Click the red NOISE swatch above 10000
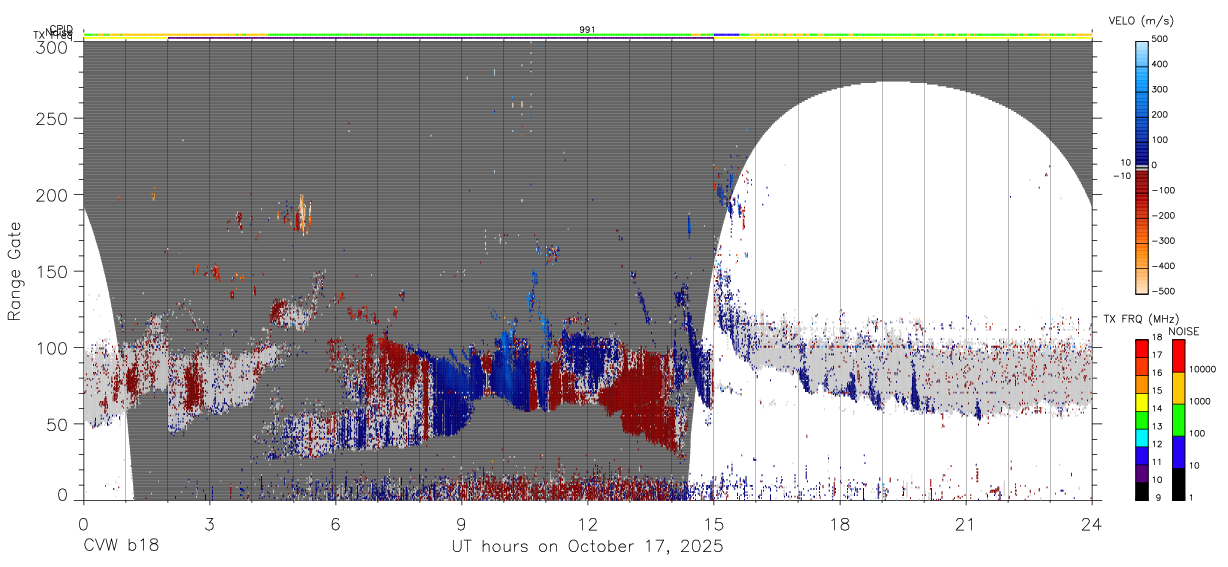The image size is (1228, 567). coord(1177,356)
